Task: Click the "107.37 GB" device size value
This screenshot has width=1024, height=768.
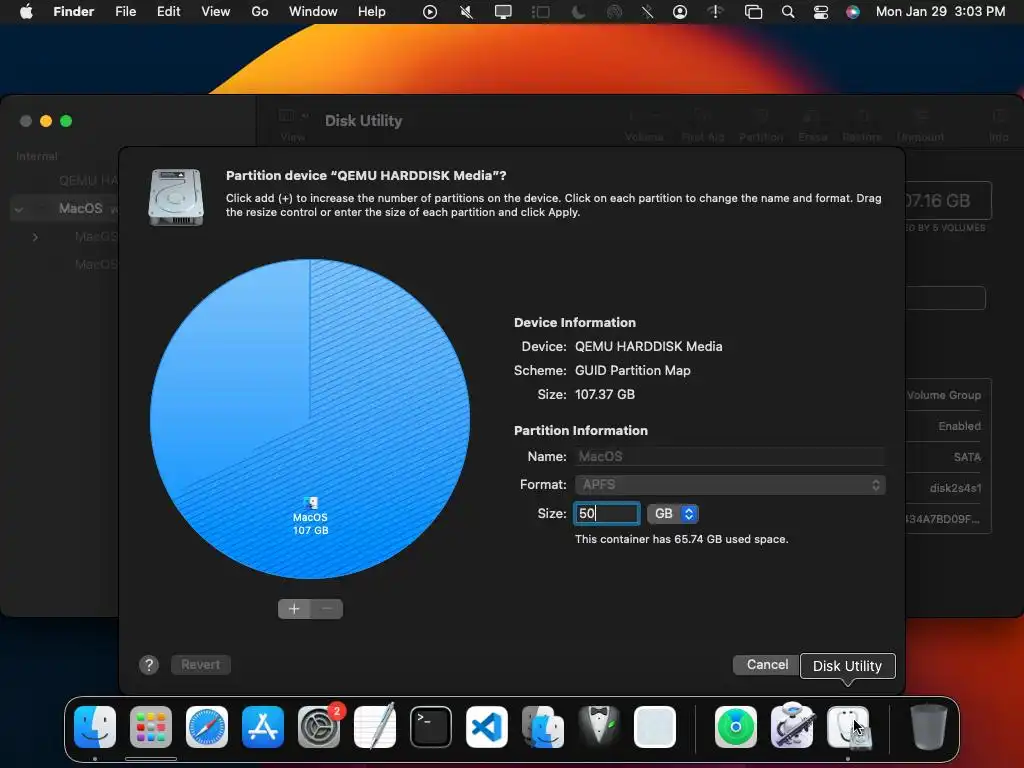Action: click(x=605, y=394)
